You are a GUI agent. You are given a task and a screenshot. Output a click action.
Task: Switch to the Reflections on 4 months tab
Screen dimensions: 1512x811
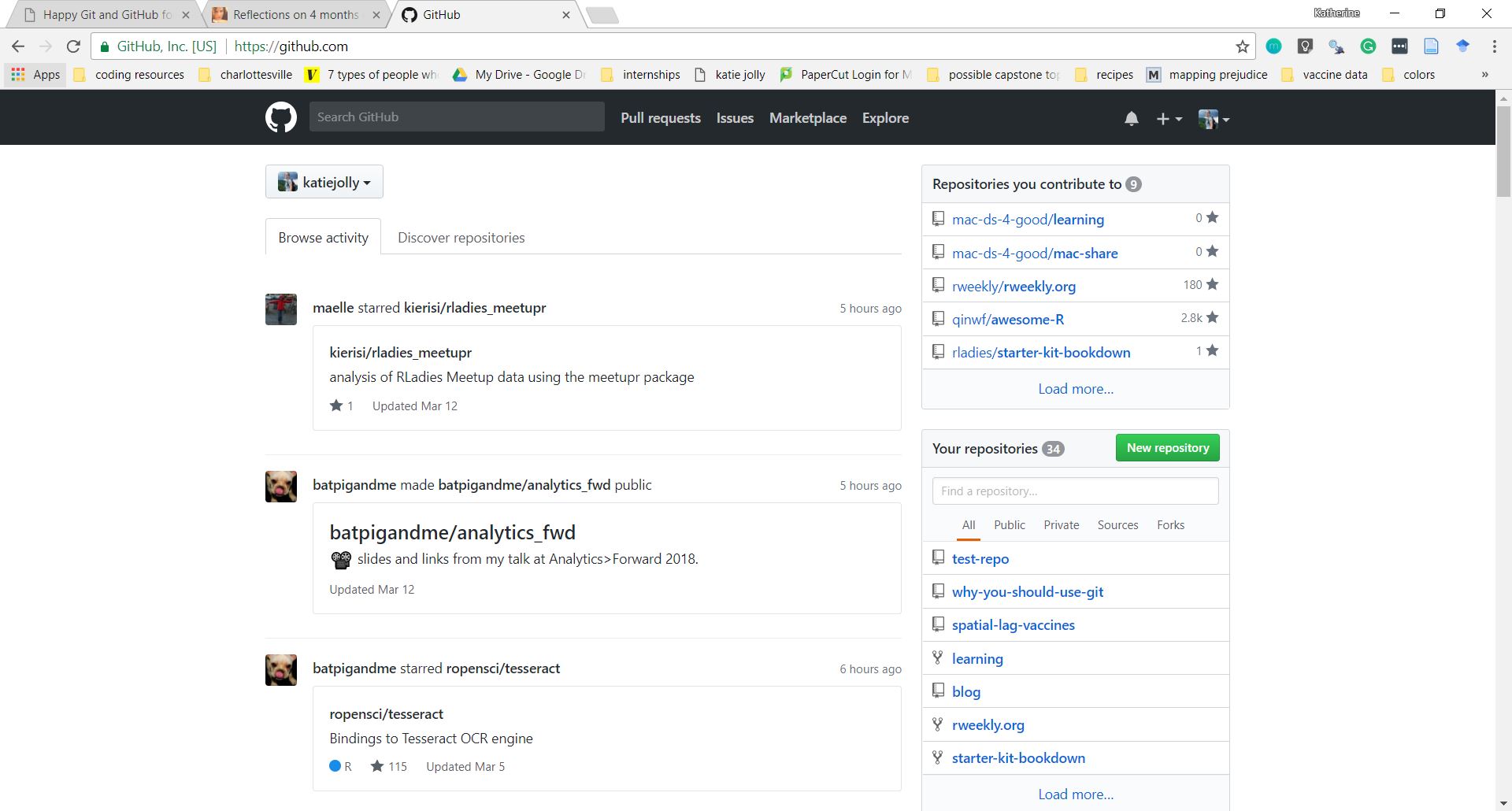tap(295, 14)
